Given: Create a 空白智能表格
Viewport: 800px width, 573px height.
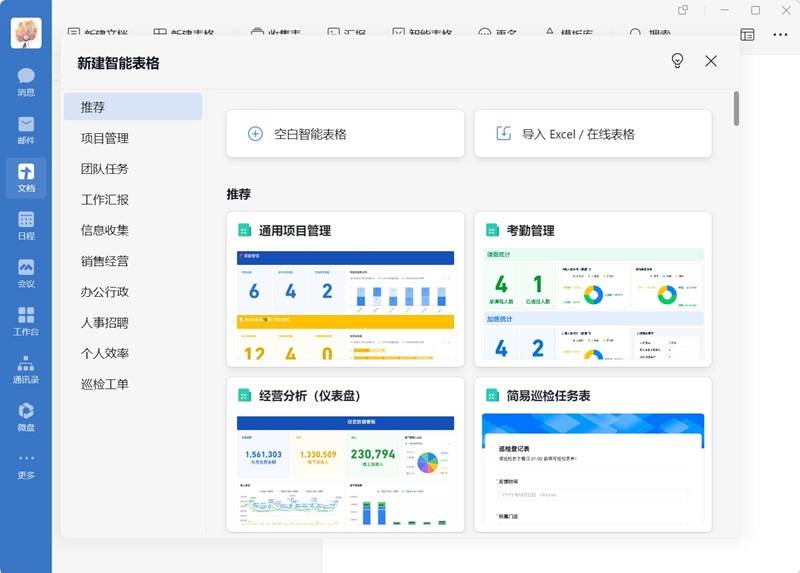Looking at the screenshot, I should [345, 134].
